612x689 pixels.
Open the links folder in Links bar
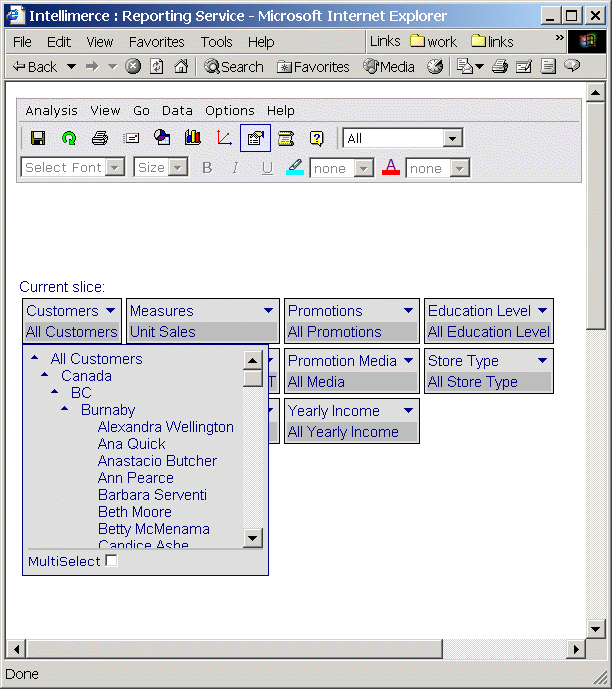(x=492, y=41)
